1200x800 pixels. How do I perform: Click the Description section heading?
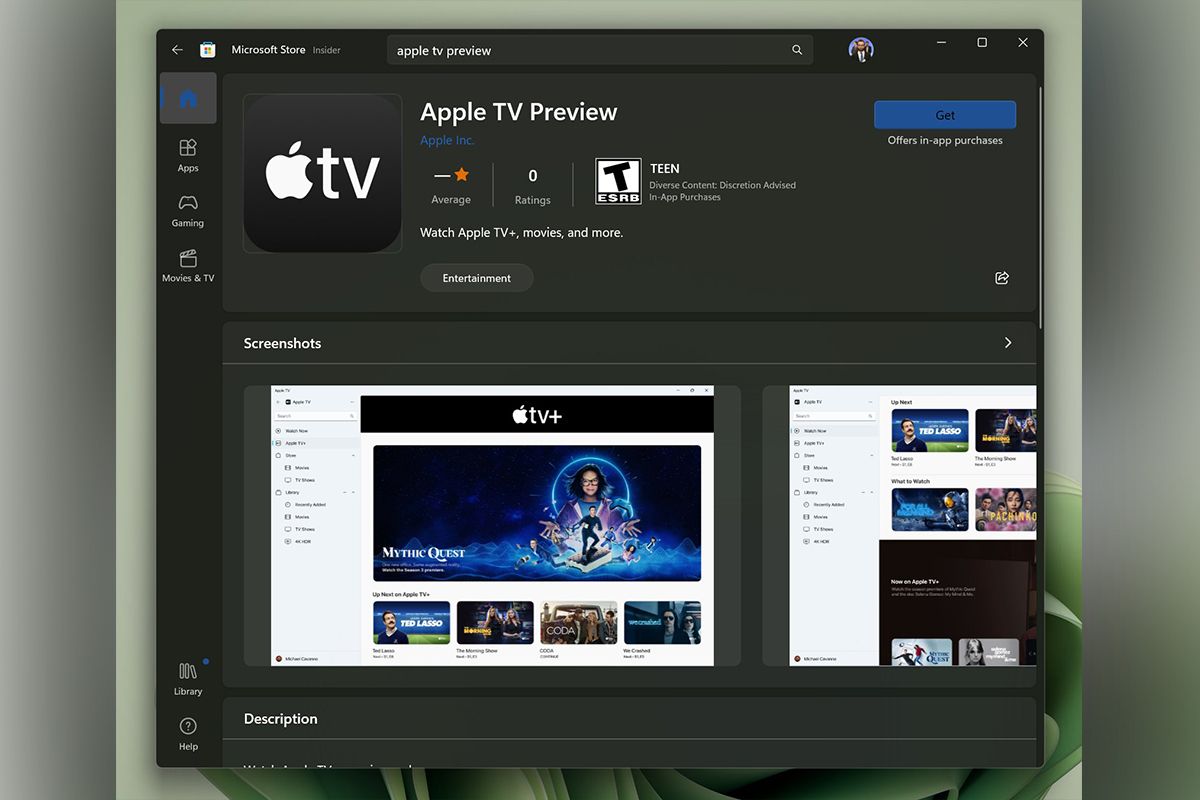[281, 719]
